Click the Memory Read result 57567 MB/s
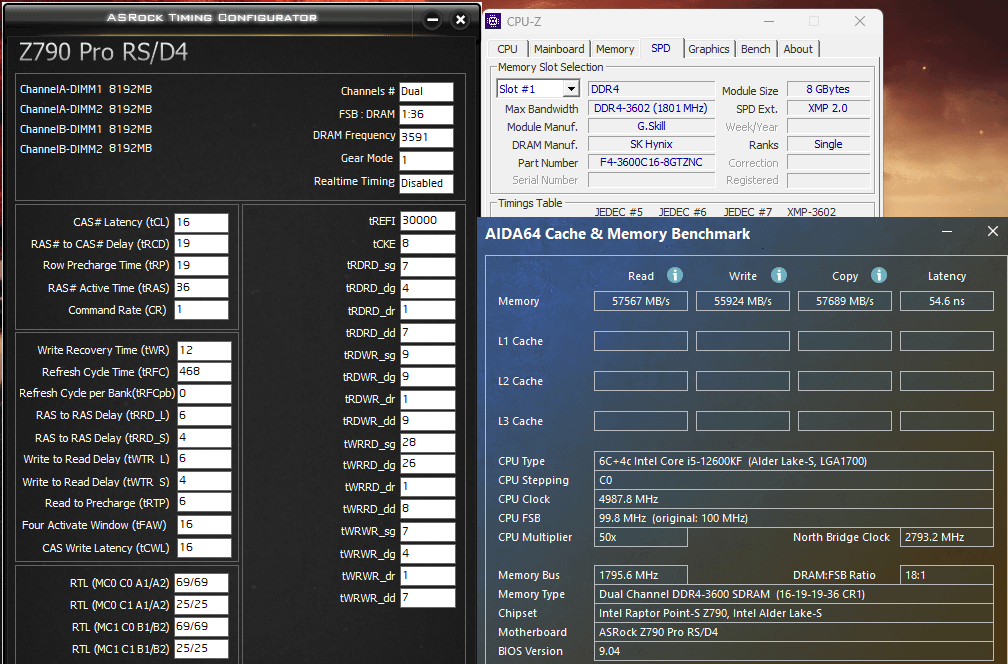This screenshot has height=664, width=1008. (x=641, y=301)
